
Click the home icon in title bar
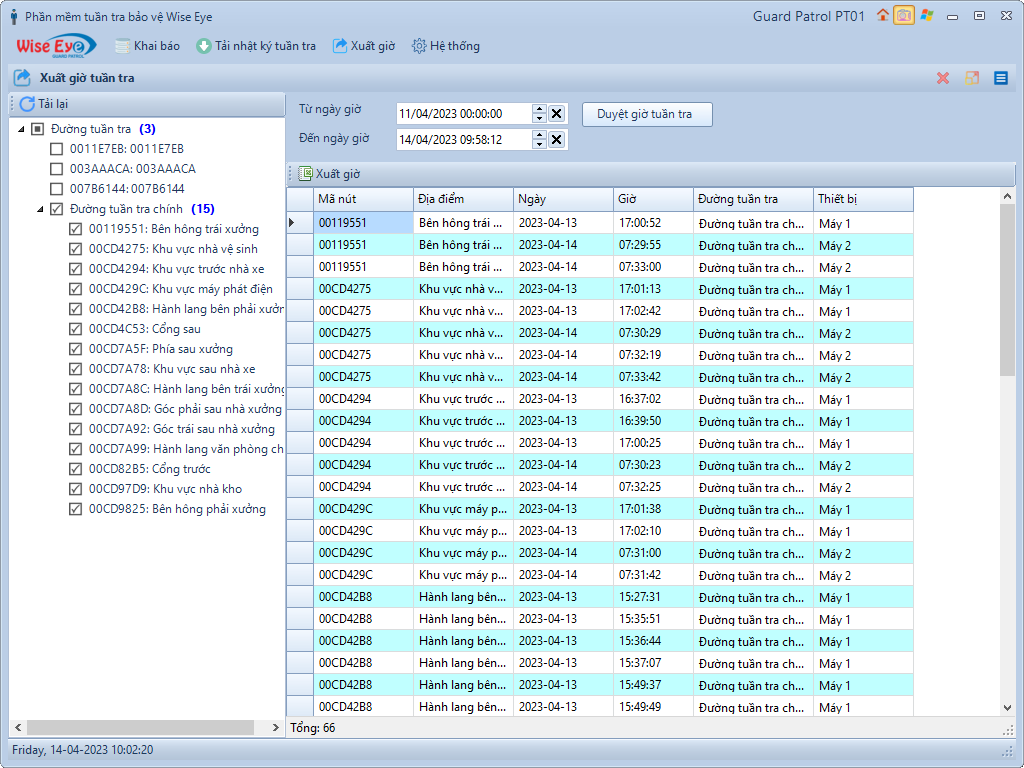point(882,15)
